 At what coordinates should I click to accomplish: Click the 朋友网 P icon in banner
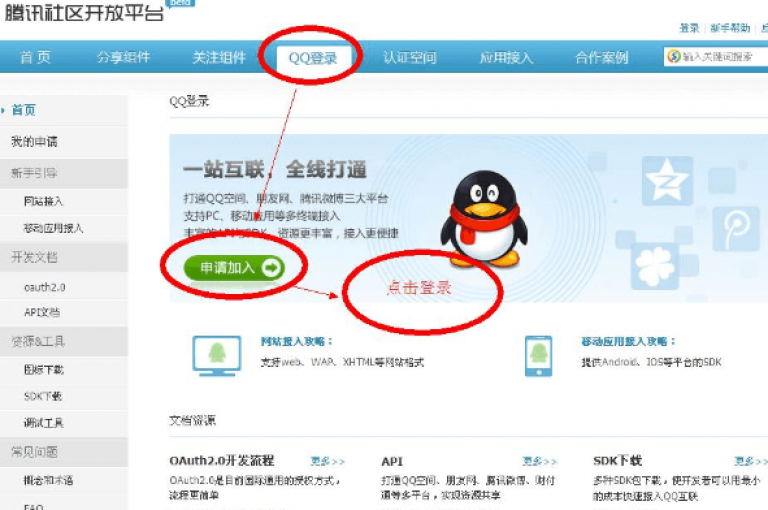coord(736,229)
